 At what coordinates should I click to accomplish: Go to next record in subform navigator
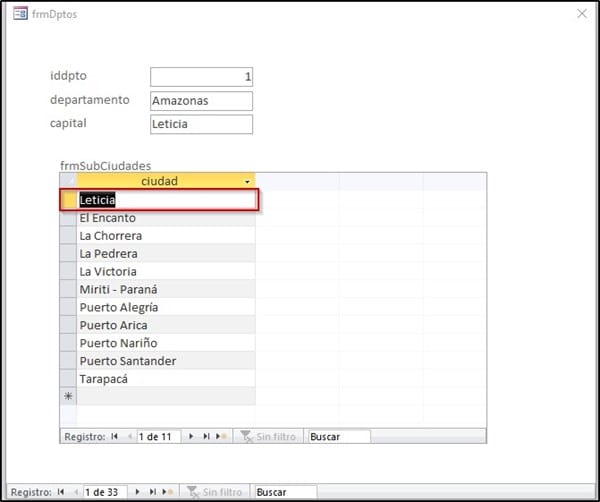pos(191,437)
